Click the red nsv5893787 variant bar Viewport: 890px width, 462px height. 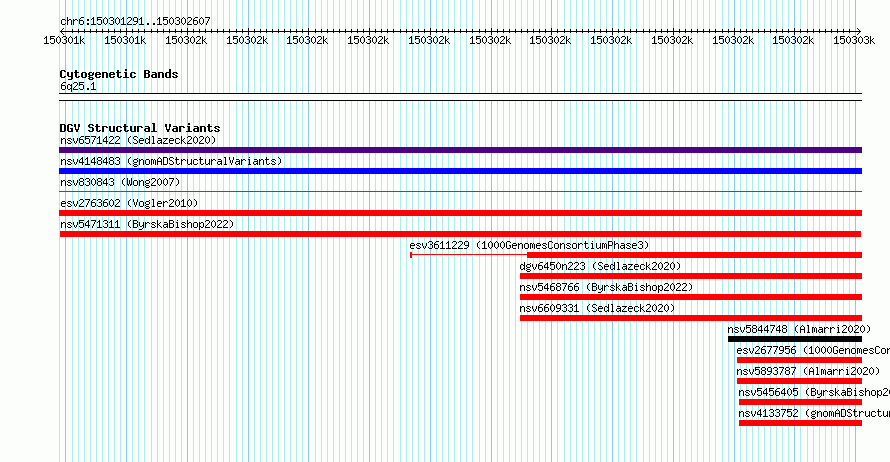click(799, 381)
